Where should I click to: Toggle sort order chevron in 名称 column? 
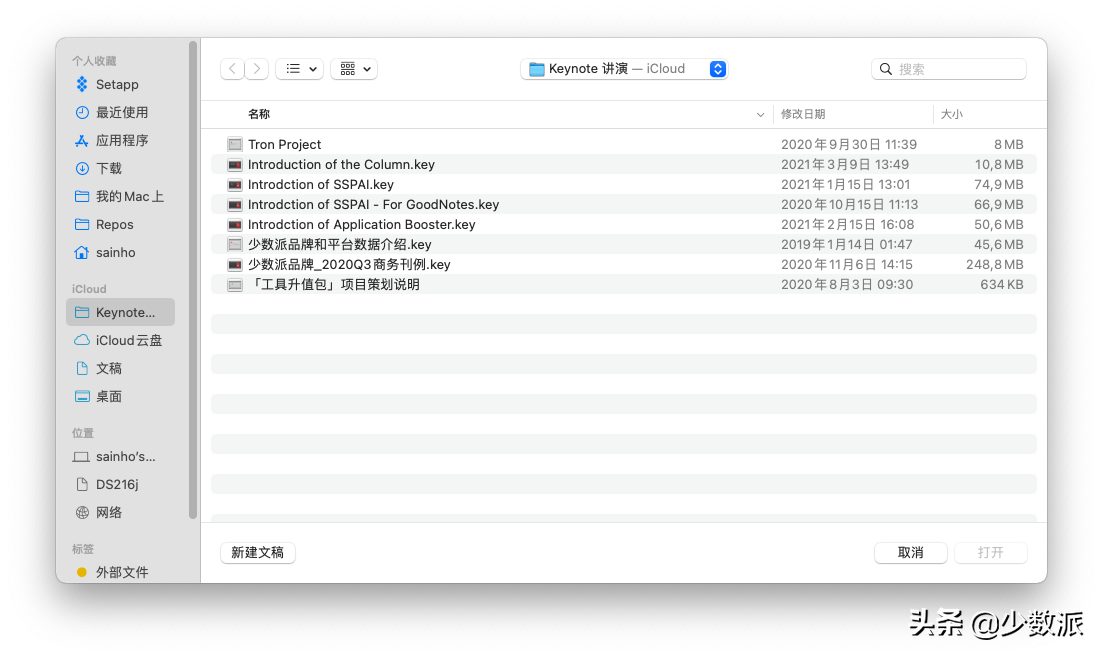(760, 115)
